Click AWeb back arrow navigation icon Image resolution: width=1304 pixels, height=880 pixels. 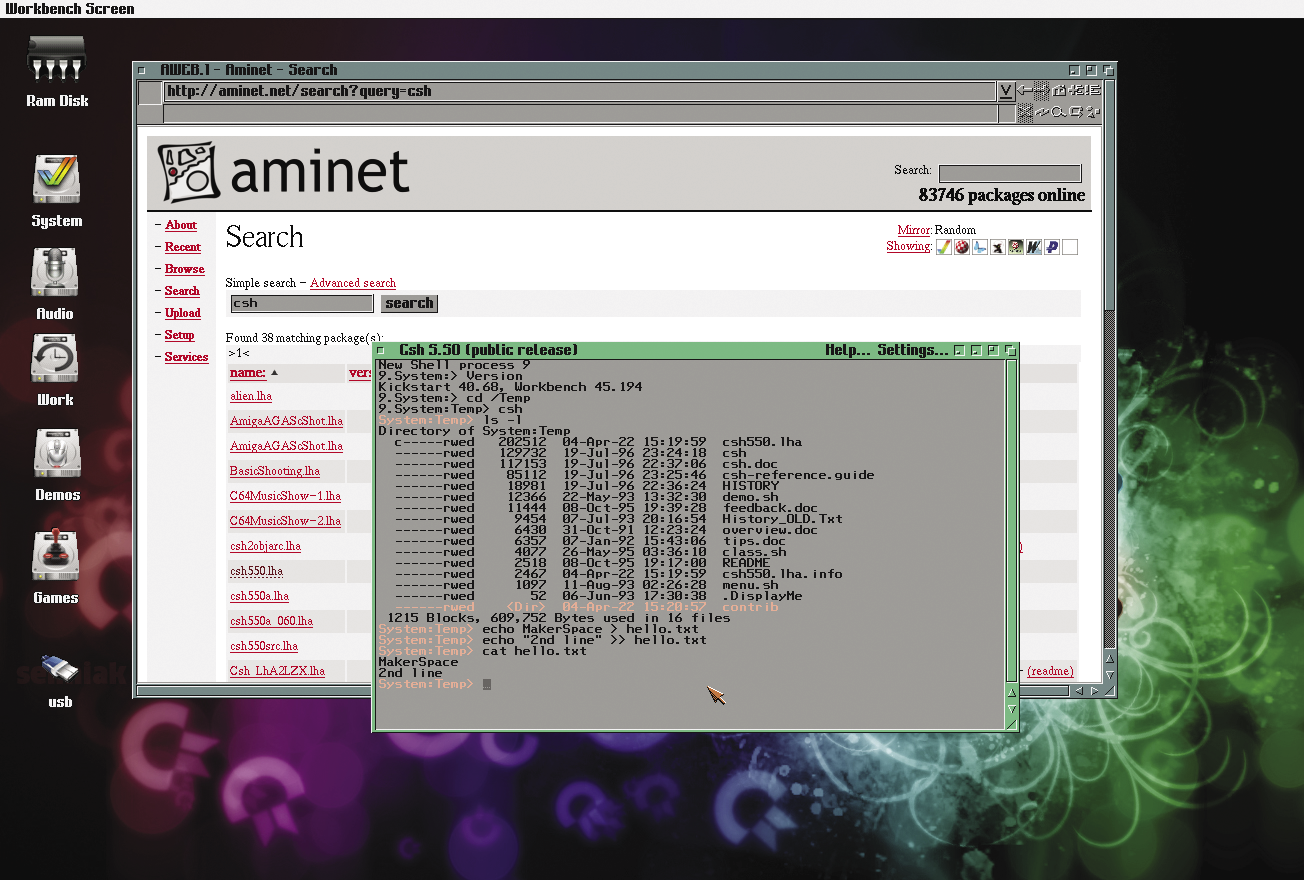click(x=1024, y=90)
